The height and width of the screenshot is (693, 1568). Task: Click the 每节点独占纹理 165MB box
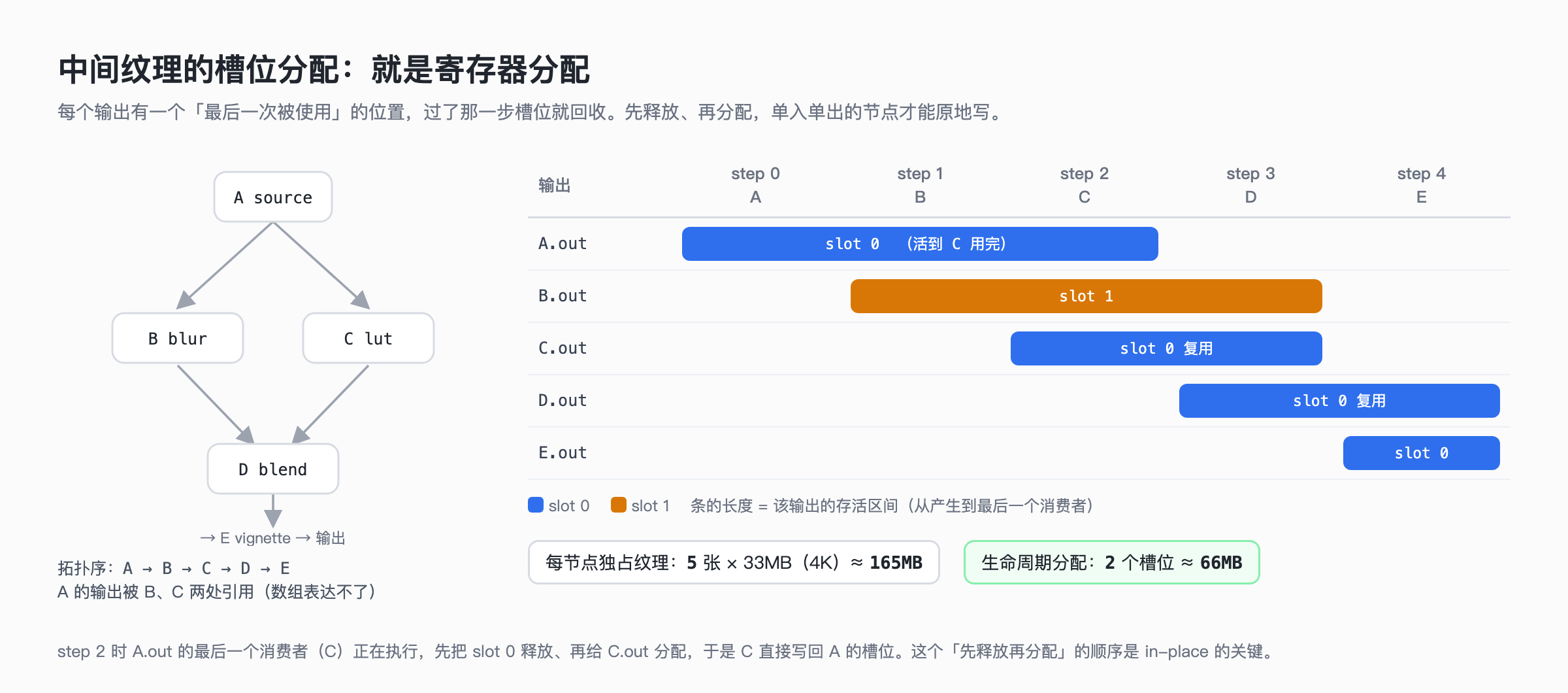pos(734,562)
